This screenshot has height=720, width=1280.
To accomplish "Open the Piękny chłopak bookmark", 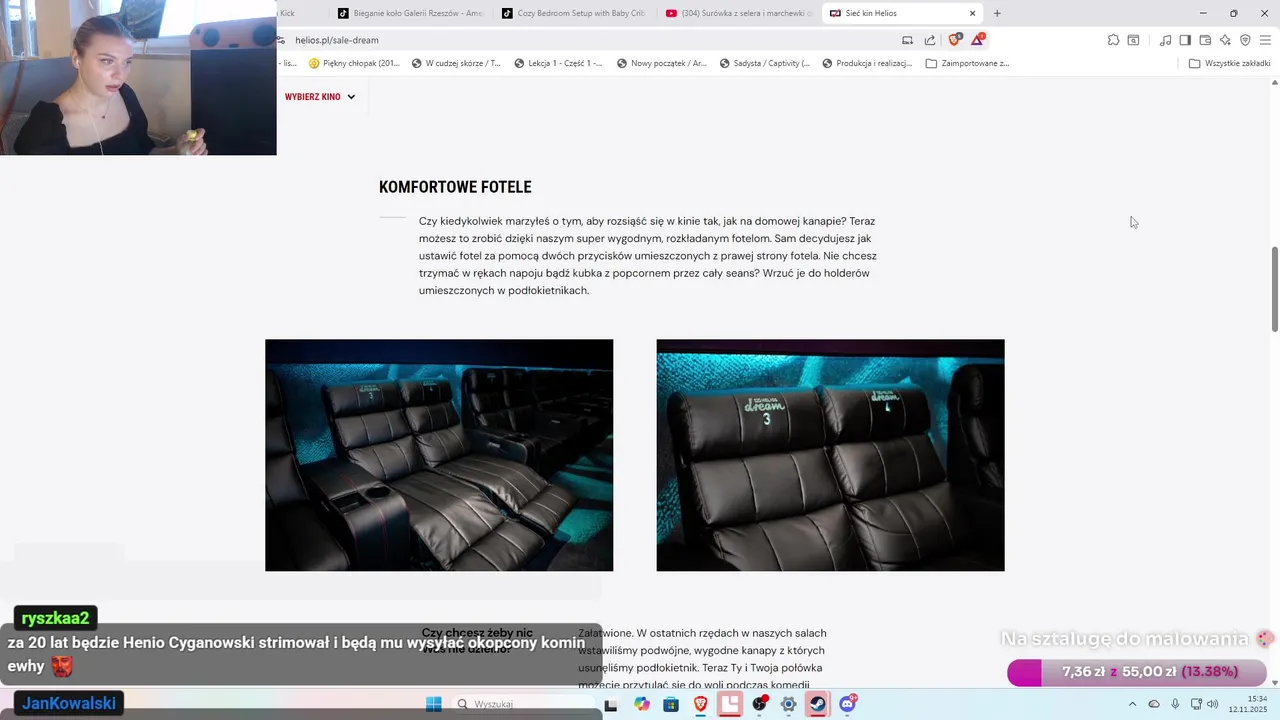I will point(354,63).
